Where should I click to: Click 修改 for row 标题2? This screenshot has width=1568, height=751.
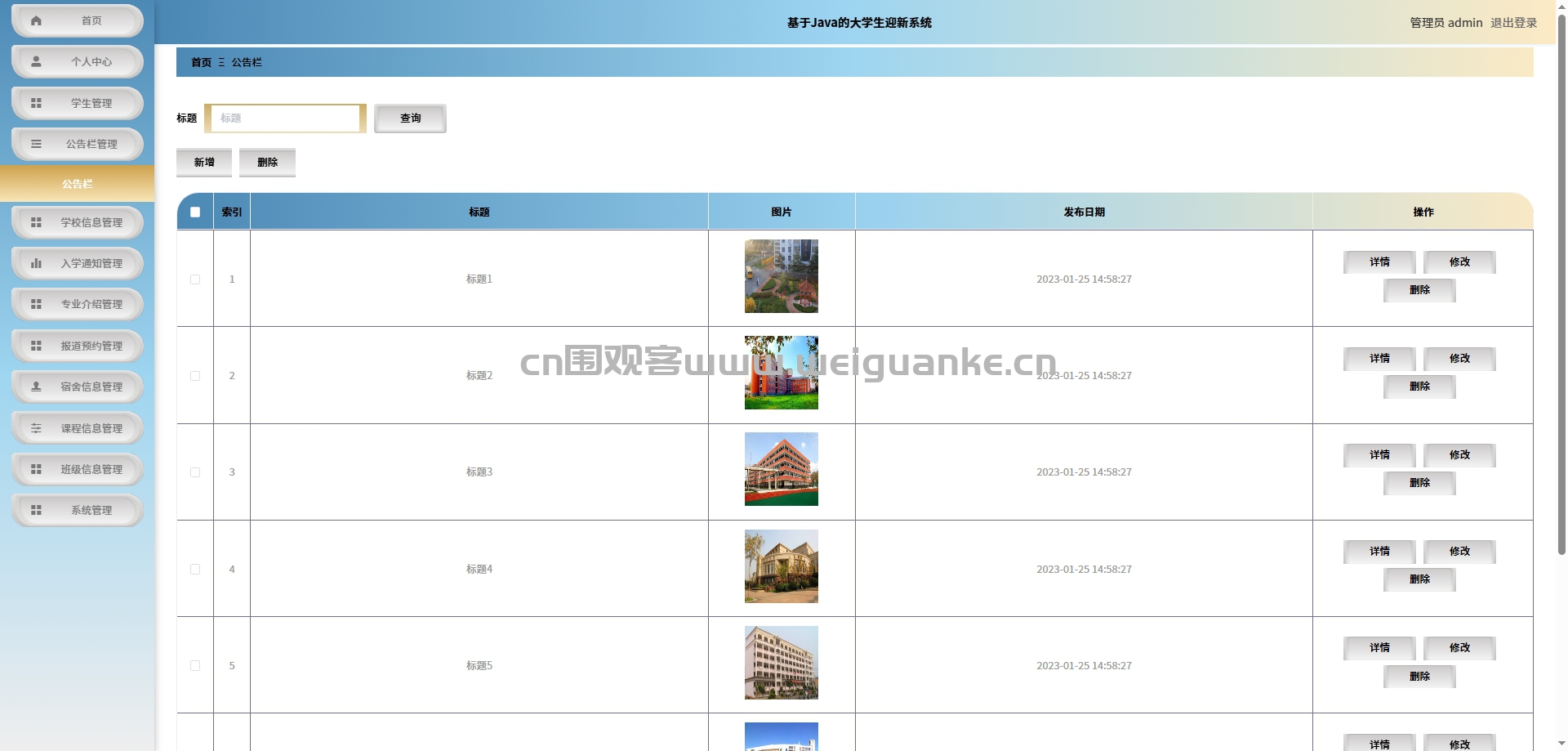[x=1459, y=359]
